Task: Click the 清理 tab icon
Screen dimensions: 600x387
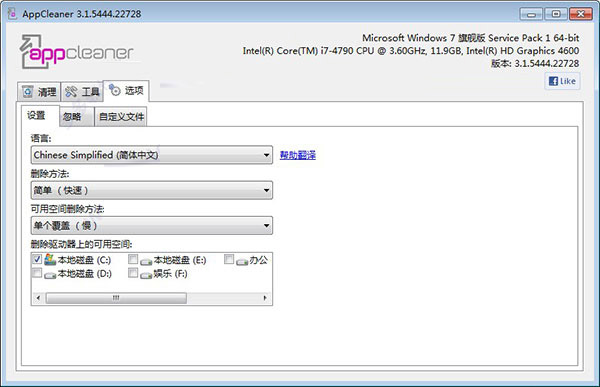Action: pos(28,92)
